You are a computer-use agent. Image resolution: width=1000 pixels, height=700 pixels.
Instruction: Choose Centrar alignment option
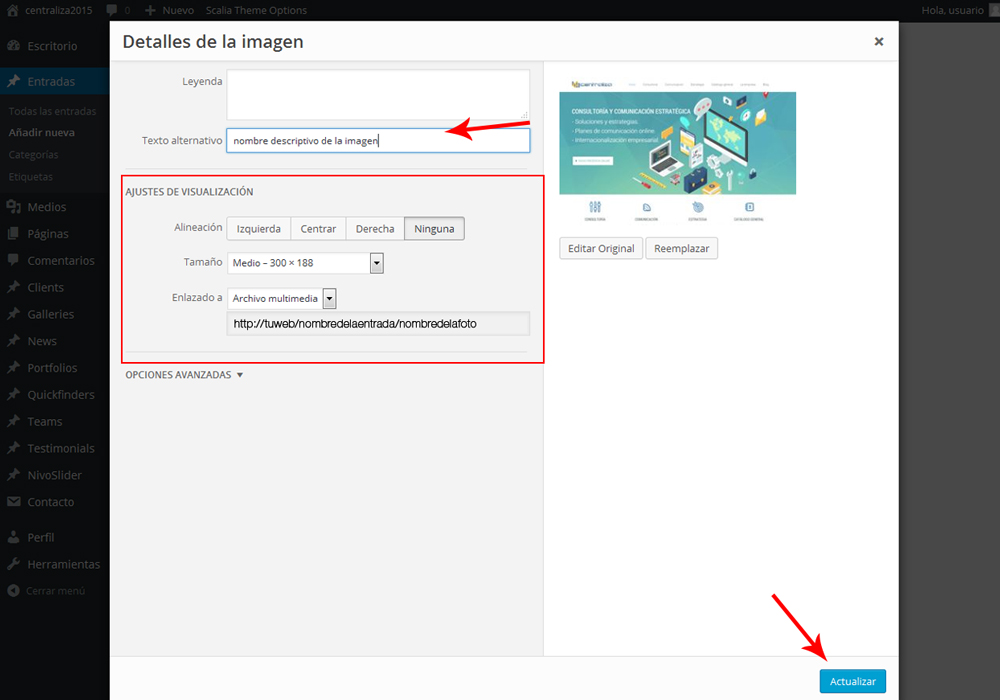click(x=318, y=229)
